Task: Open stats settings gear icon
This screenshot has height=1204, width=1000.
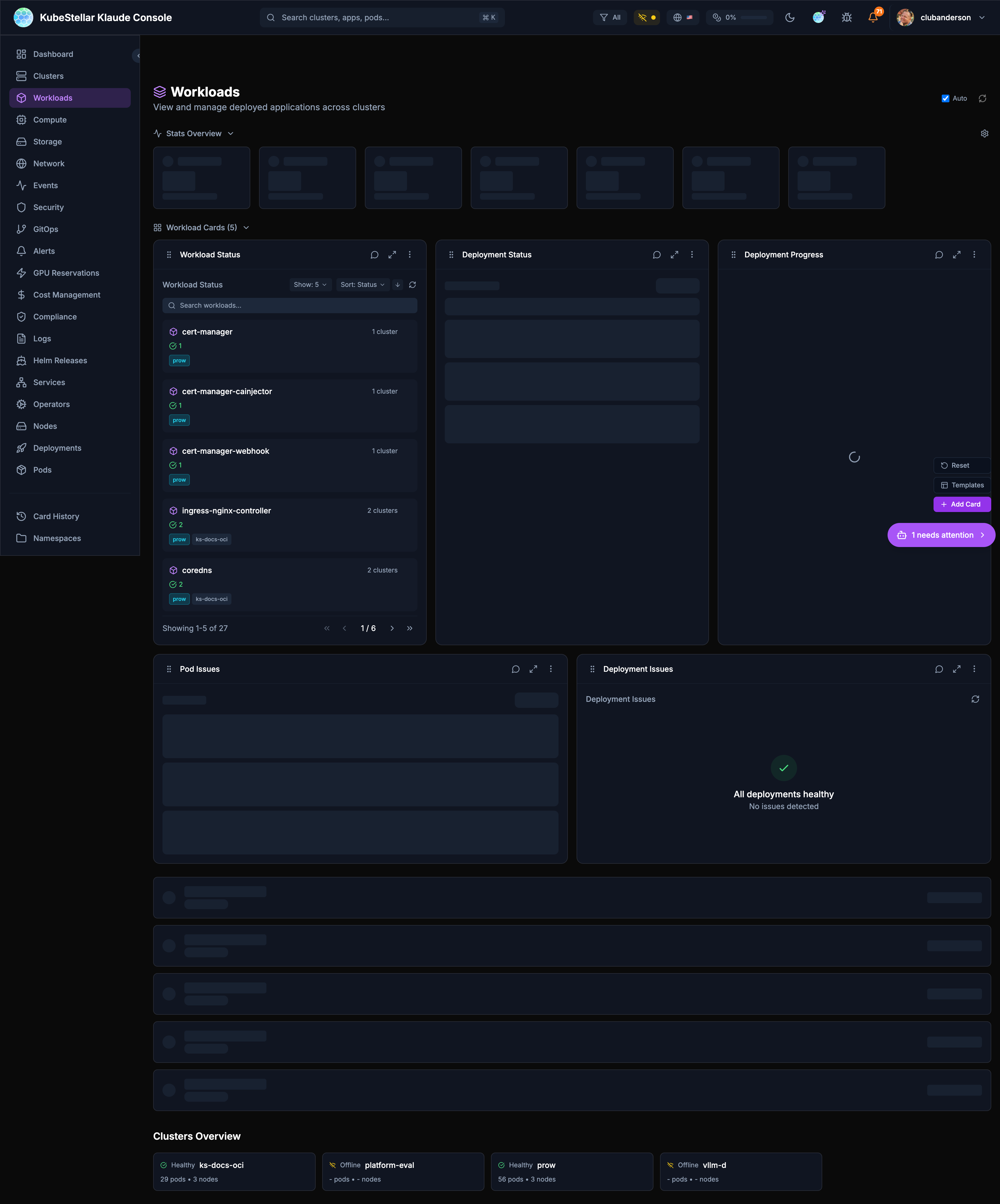Action: tap(984, 133)
